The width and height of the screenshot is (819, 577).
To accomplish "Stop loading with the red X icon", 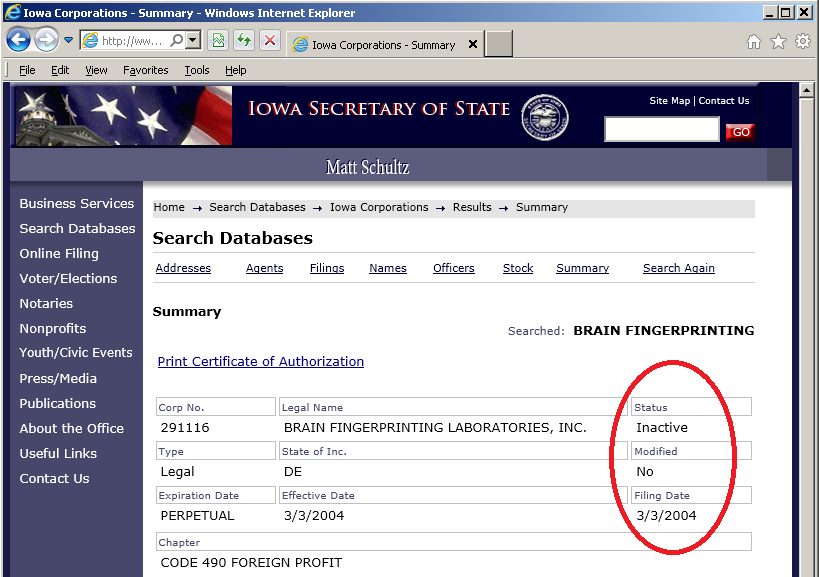I will (270, 40).
